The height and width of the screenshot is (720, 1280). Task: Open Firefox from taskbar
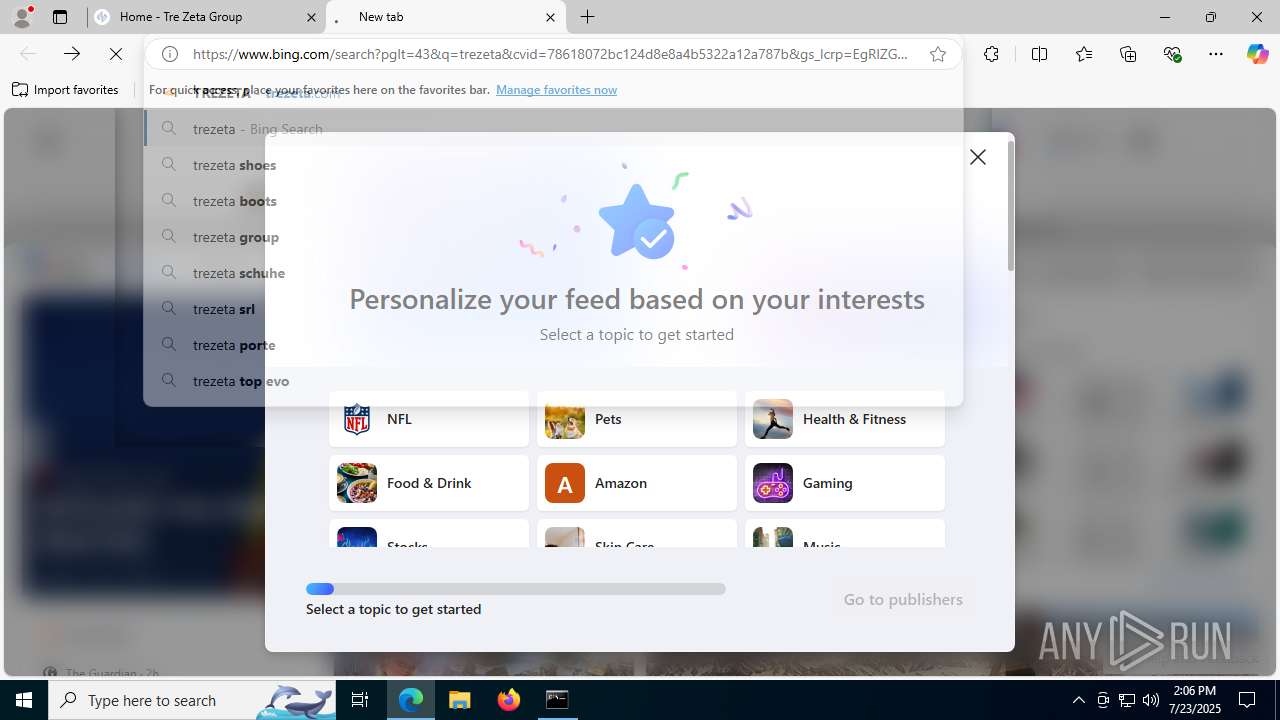pos(509,700)
